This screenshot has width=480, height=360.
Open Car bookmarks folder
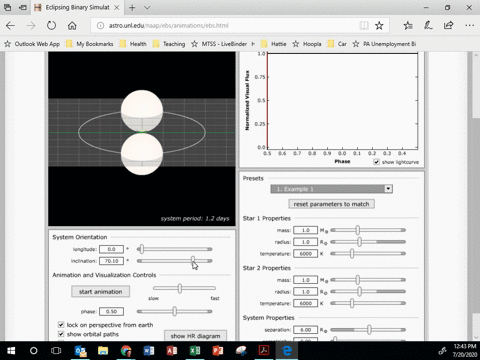(x=337, y=44)
